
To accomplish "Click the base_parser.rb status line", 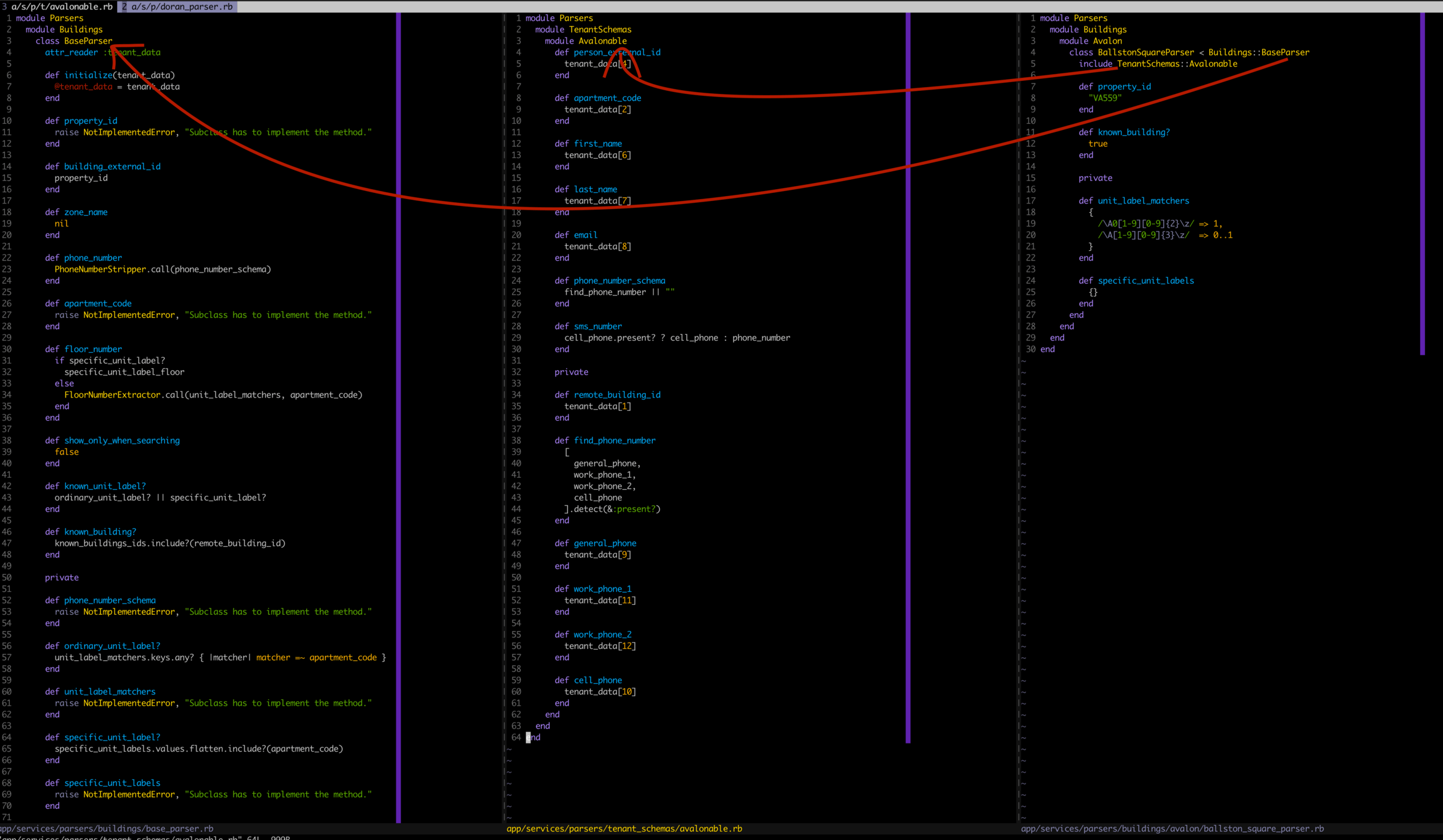I will click(107, 828).
